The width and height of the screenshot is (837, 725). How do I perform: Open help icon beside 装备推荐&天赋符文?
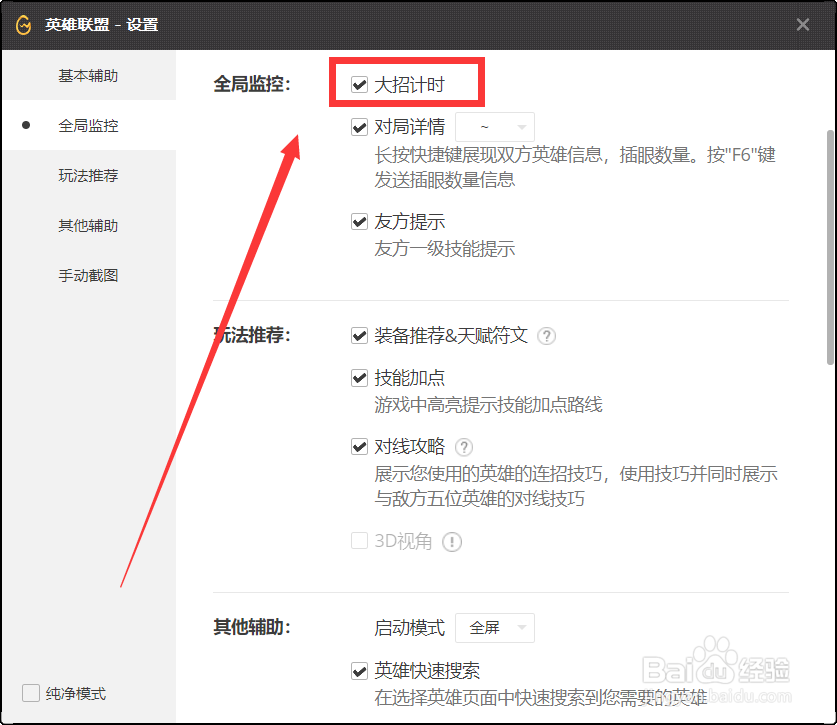546,336
